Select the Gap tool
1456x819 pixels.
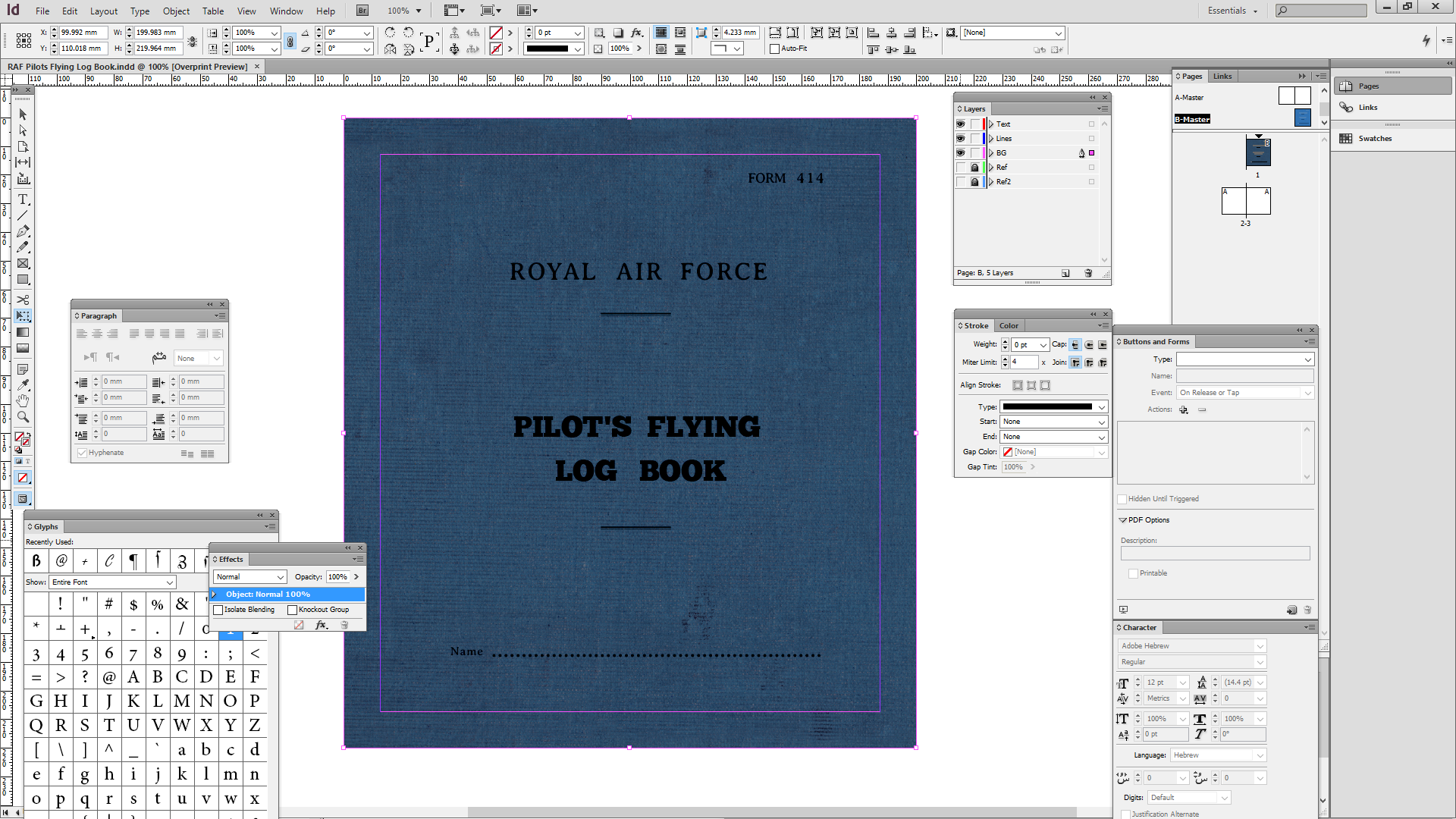pyautogui.click(x=23, y=162)
